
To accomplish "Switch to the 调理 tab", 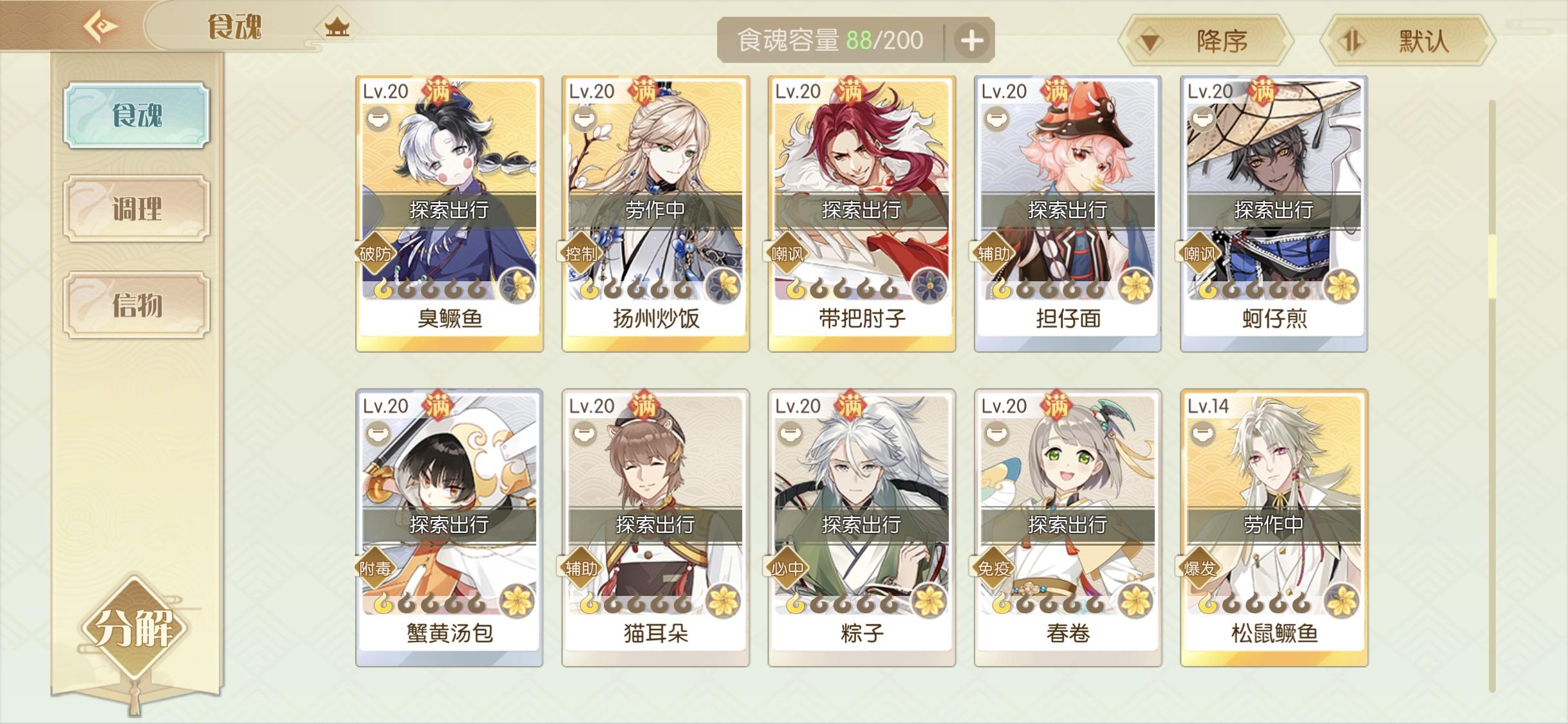I will pyautogui.click(x=136, y=209).
